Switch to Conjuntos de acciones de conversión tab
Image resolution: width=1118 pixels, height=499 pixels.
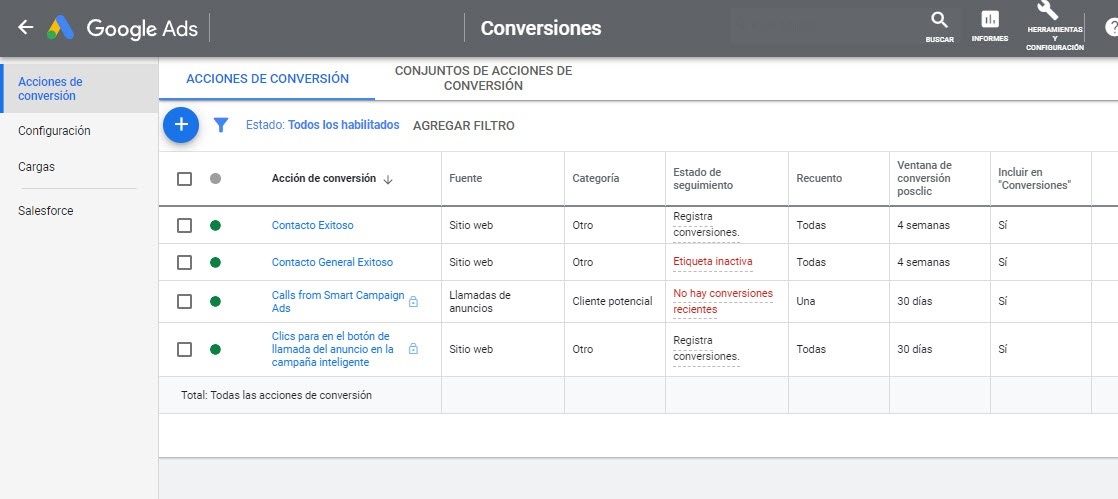(x=483, y=79)
